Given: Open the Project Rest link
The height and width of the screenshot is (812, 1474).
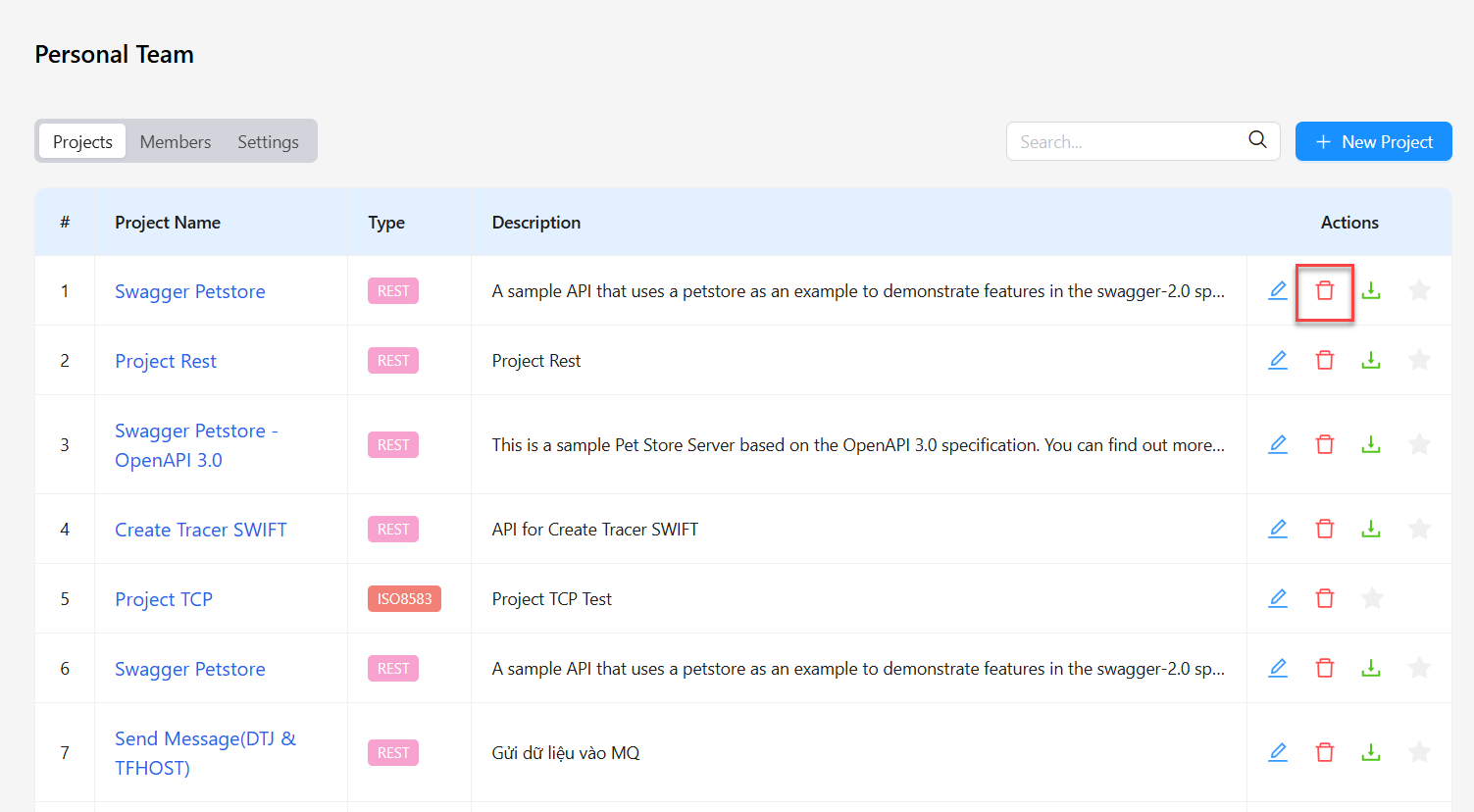Looking at the screenshot, I should 166,361.
